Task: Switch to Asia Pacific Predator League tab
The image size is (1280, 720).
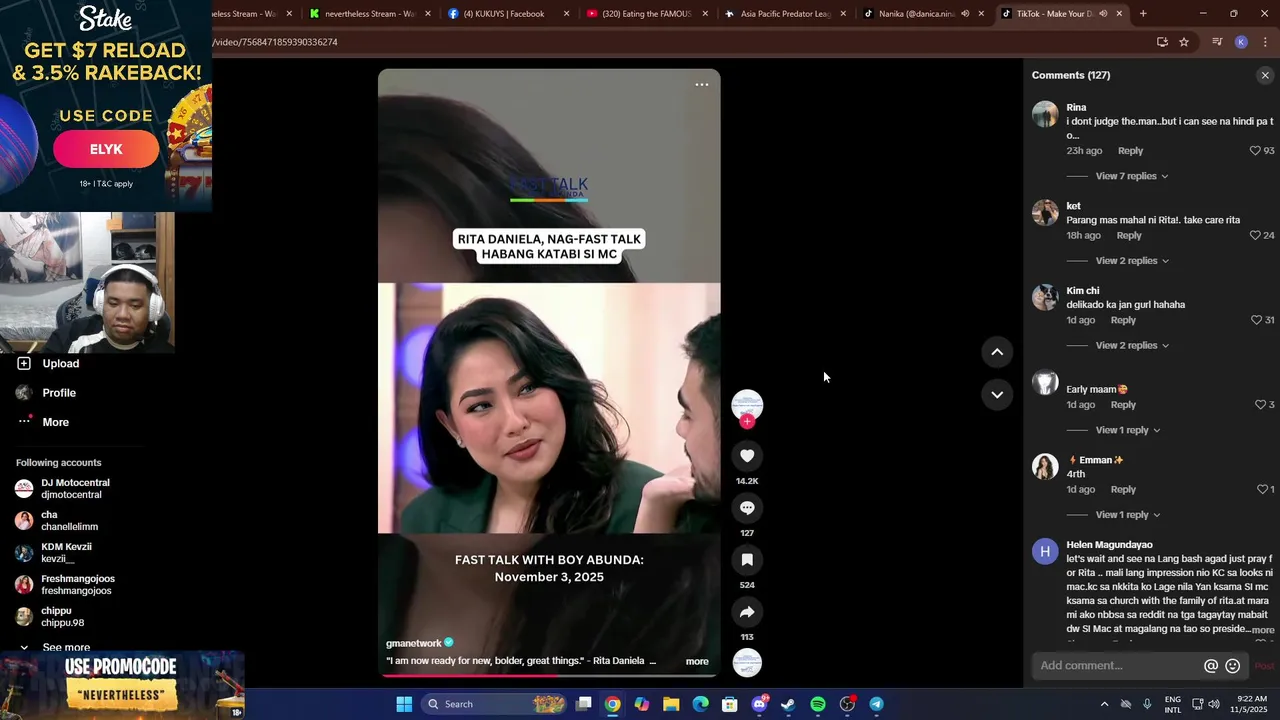Action: point(785,14)
